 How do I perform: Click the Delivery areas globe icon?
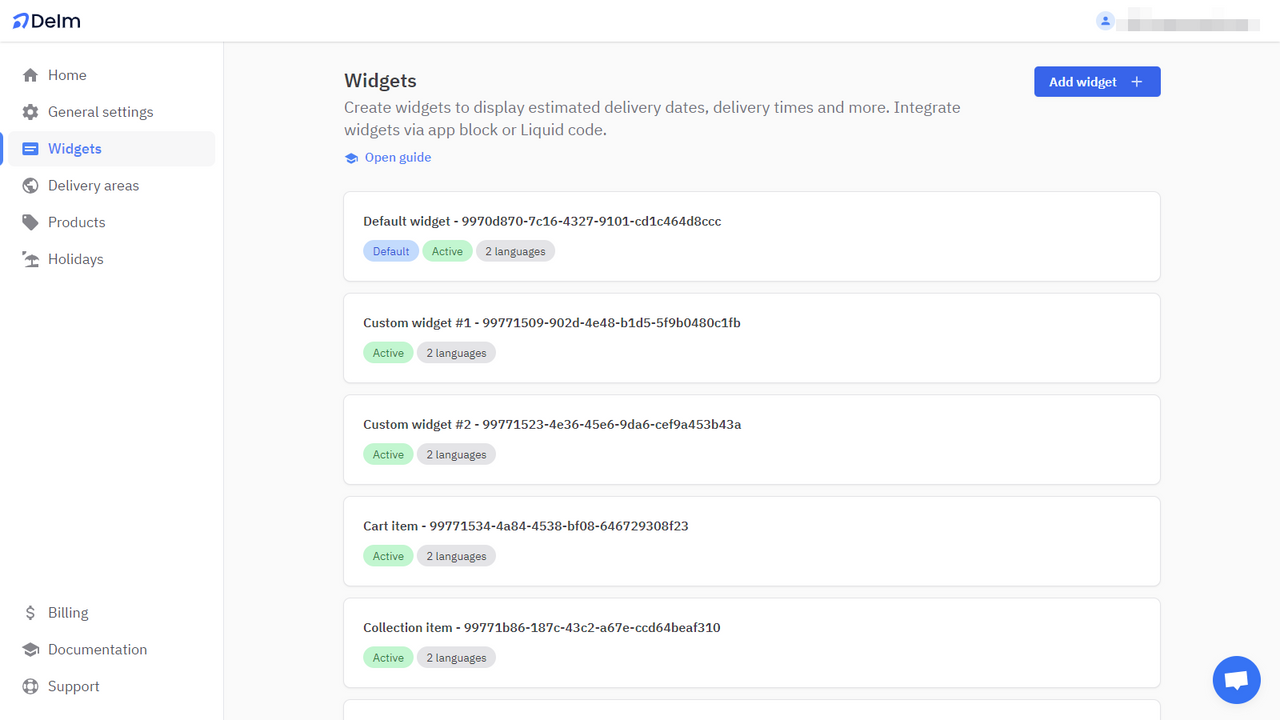click(31, 185)
